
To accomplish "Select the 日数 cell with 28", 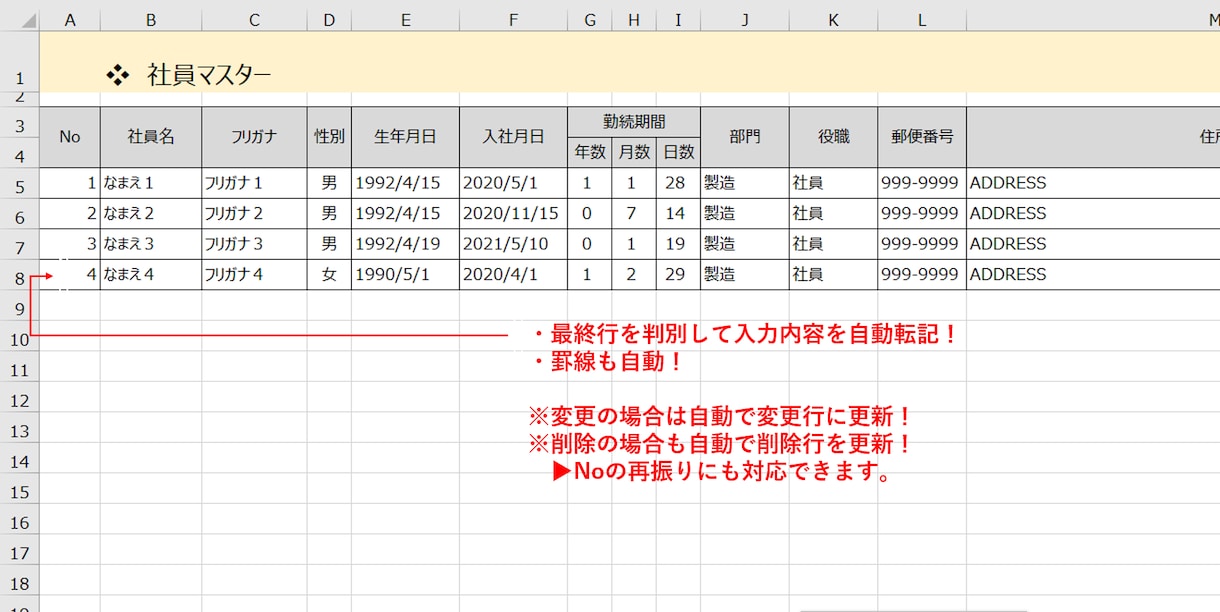I will [678, 183].
